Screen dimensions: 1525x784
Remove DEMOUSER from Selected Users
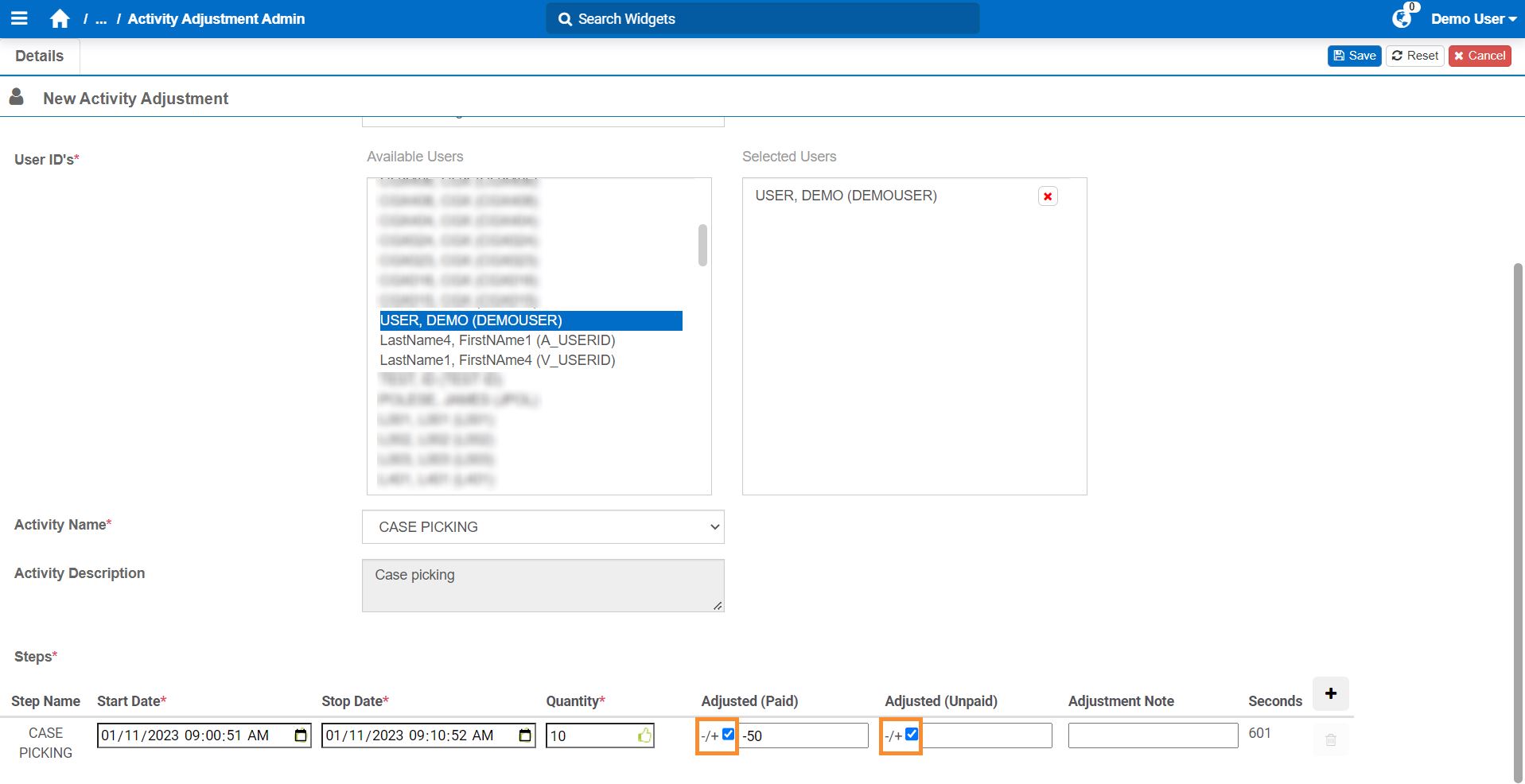[1048, 196]
